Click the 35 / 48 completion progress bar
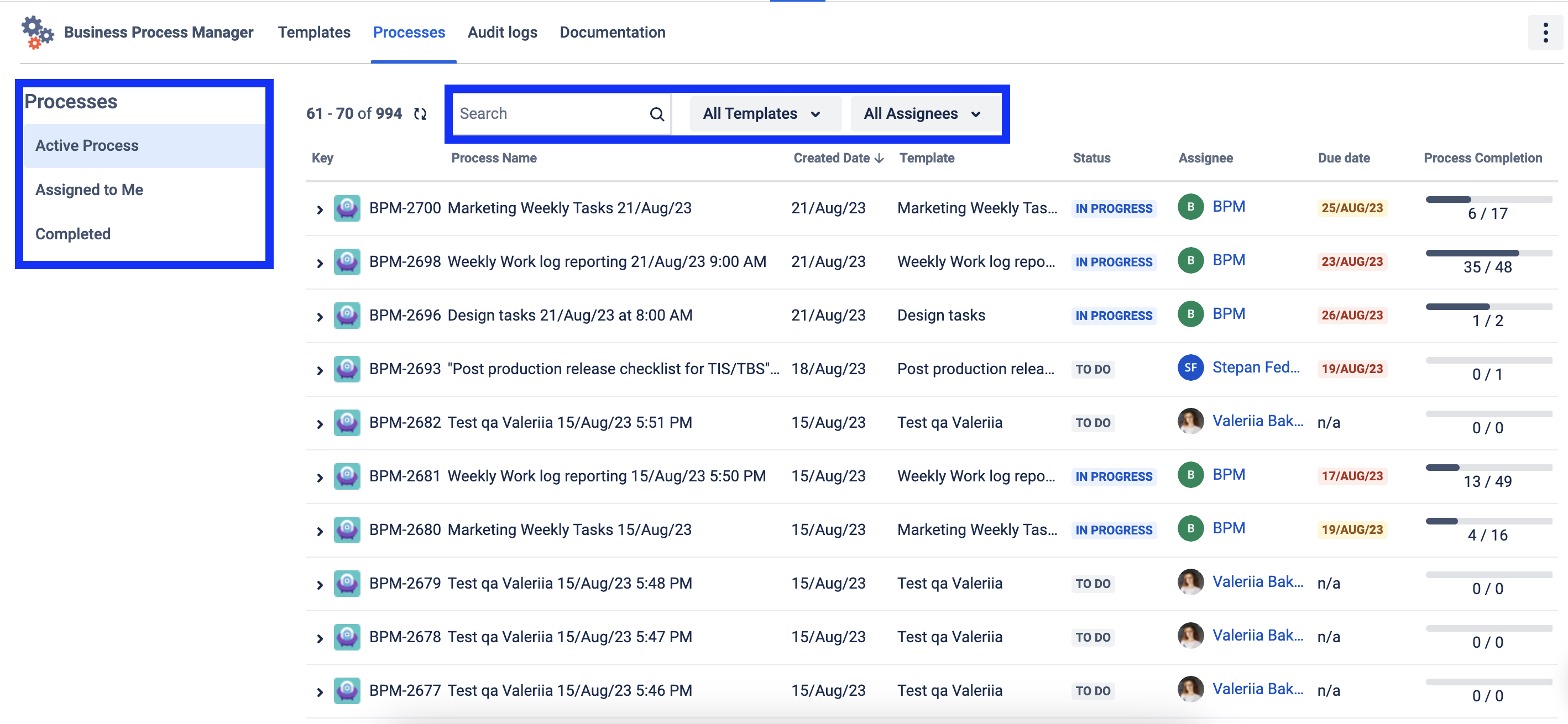 (1488, 253)
